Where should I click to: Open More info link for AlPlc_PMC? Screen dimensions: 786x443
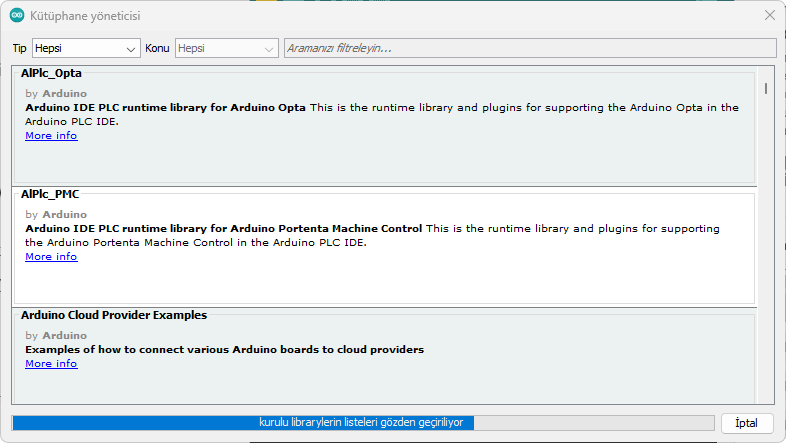pyautogui.click(x=51, y=257)
